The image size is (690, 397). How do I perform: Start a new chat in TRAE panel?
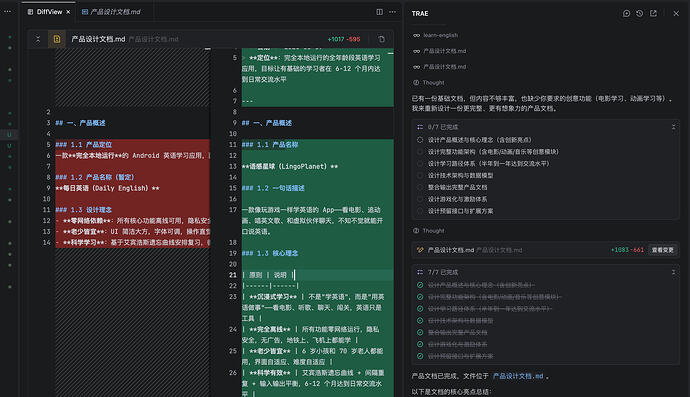point(626,14)
